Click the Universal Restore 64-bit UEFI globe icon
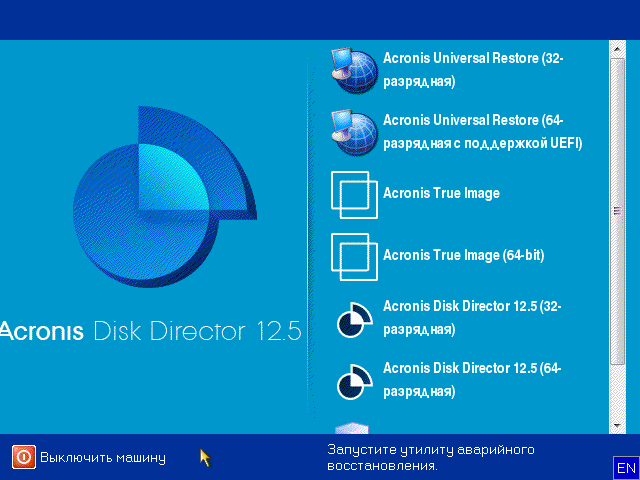Viewport: 640px width, 480px height. [x=353, y=131]
